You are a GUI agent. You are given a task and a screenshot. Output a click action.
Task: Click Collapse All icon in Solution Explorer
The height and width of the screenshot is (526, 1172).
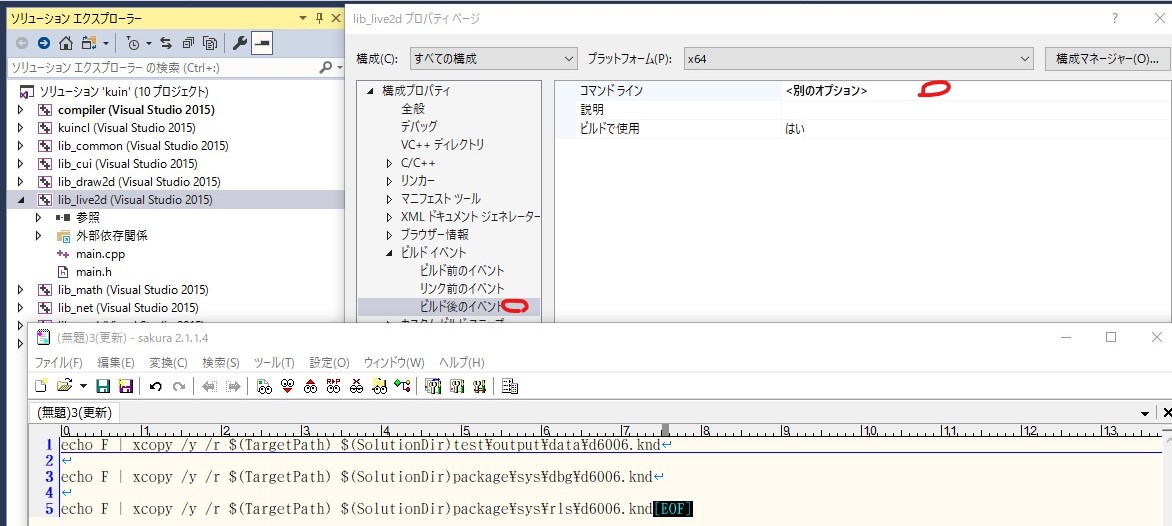(188, 43)
